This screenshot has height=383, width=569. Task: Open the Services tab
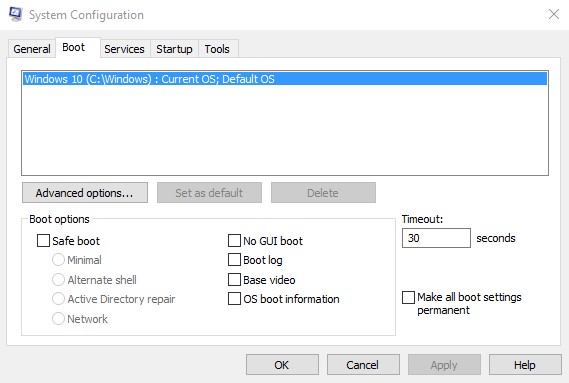pos(124,49)
